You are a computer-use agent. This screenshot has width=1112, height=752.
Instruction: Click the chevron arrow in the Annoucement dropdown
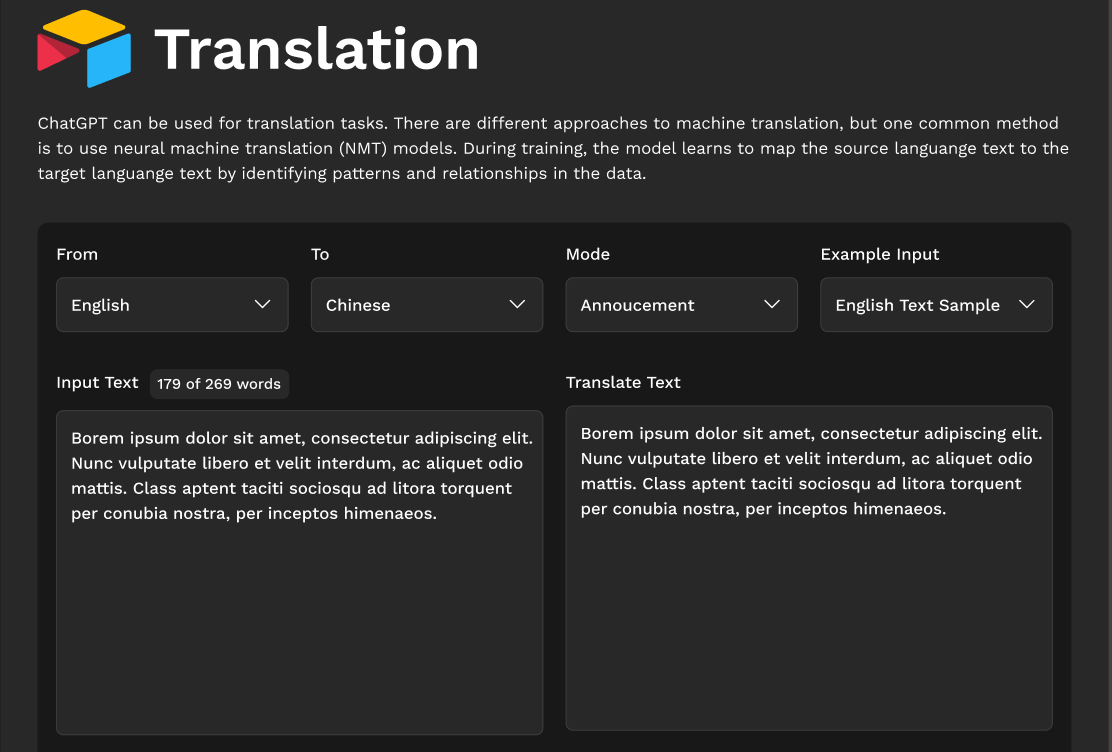(x=772, y=304)
